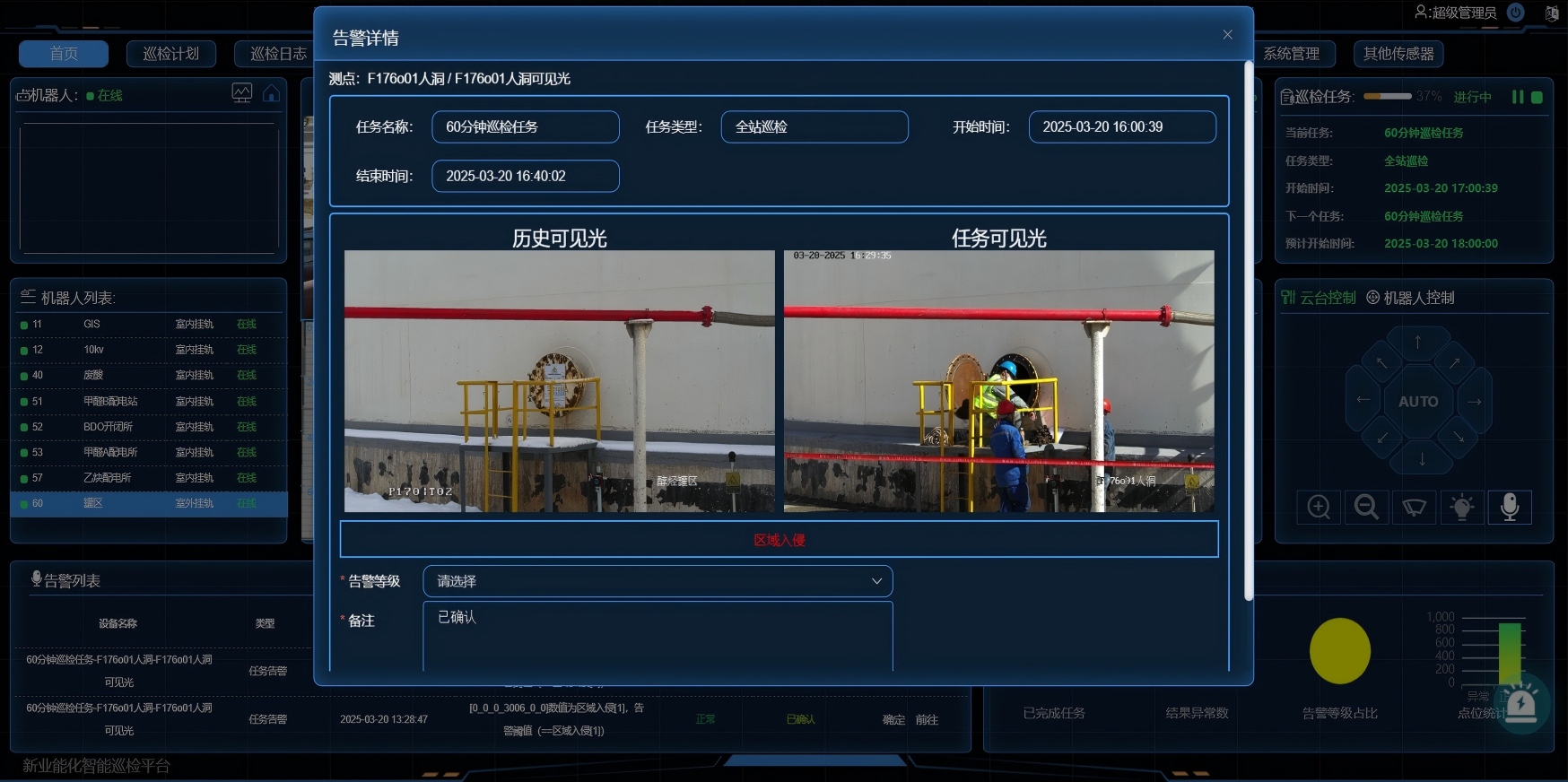Screen dimensions: 1568x782
Task: Open the 系统管理 menu
Action: click(1292, 54)
